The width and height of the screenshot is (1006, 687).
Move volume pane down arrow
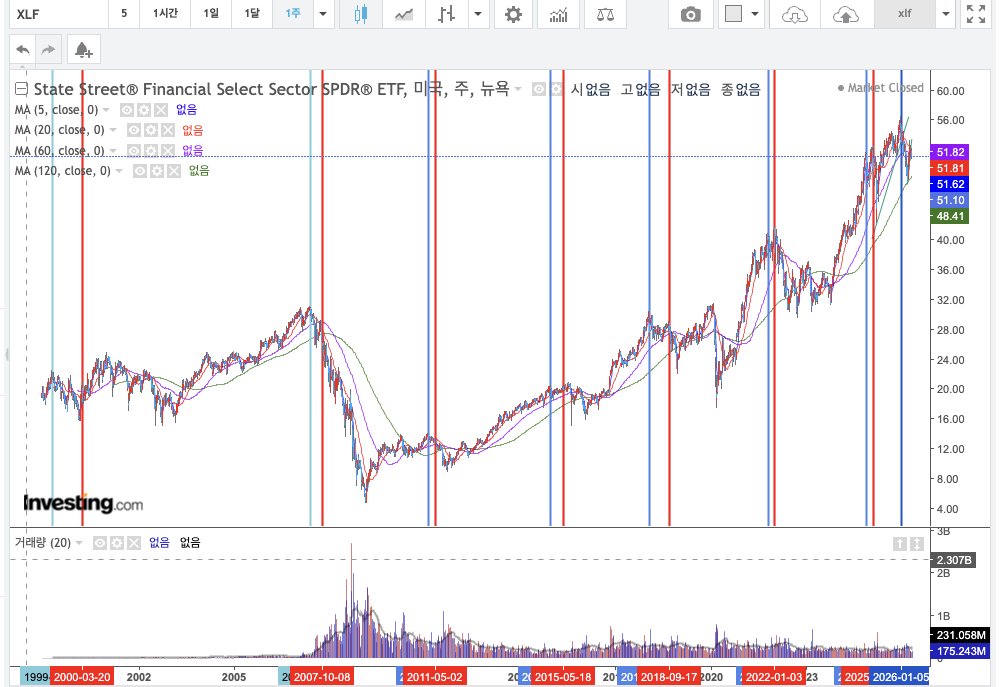pyautogui.click(x=917, y=544)
